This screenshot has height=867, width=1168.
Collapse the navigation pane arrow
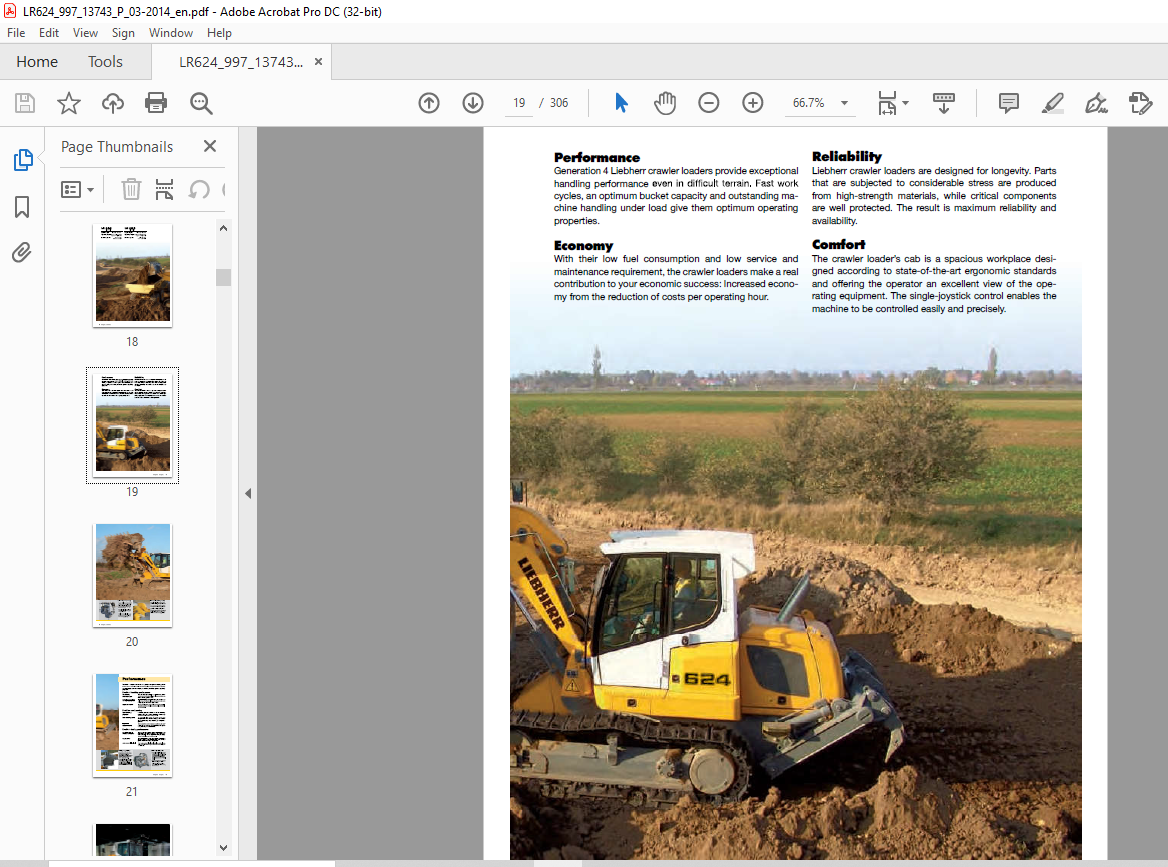(x=248, y=493)
